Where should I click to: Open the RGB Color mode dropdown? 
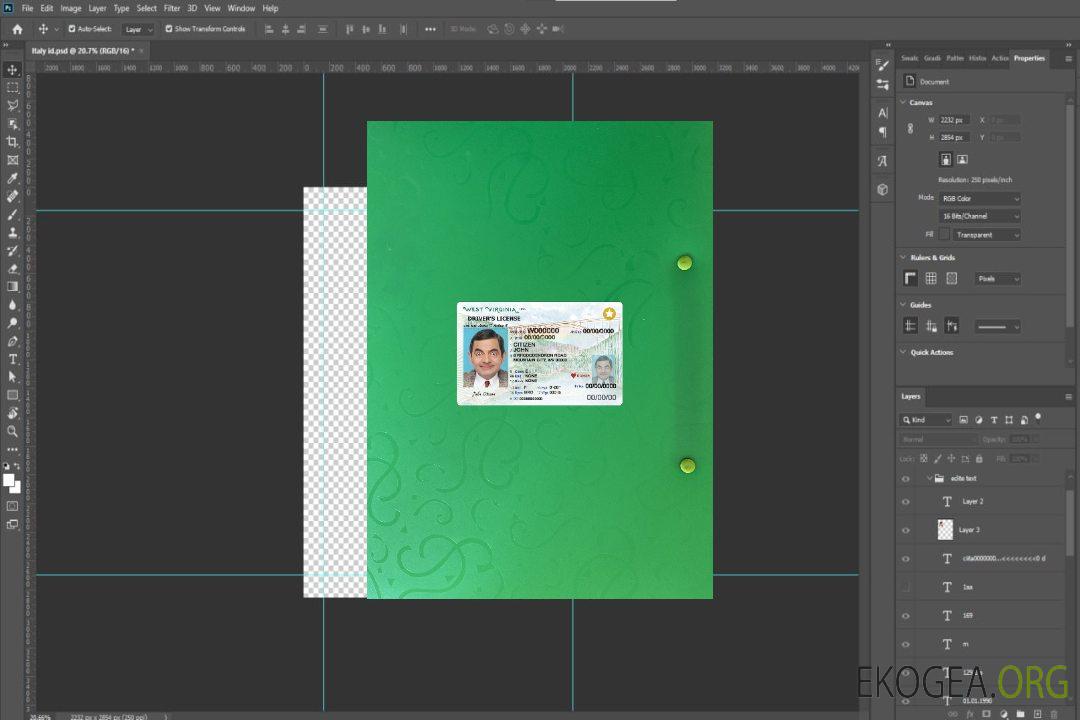tap(979, 198)
